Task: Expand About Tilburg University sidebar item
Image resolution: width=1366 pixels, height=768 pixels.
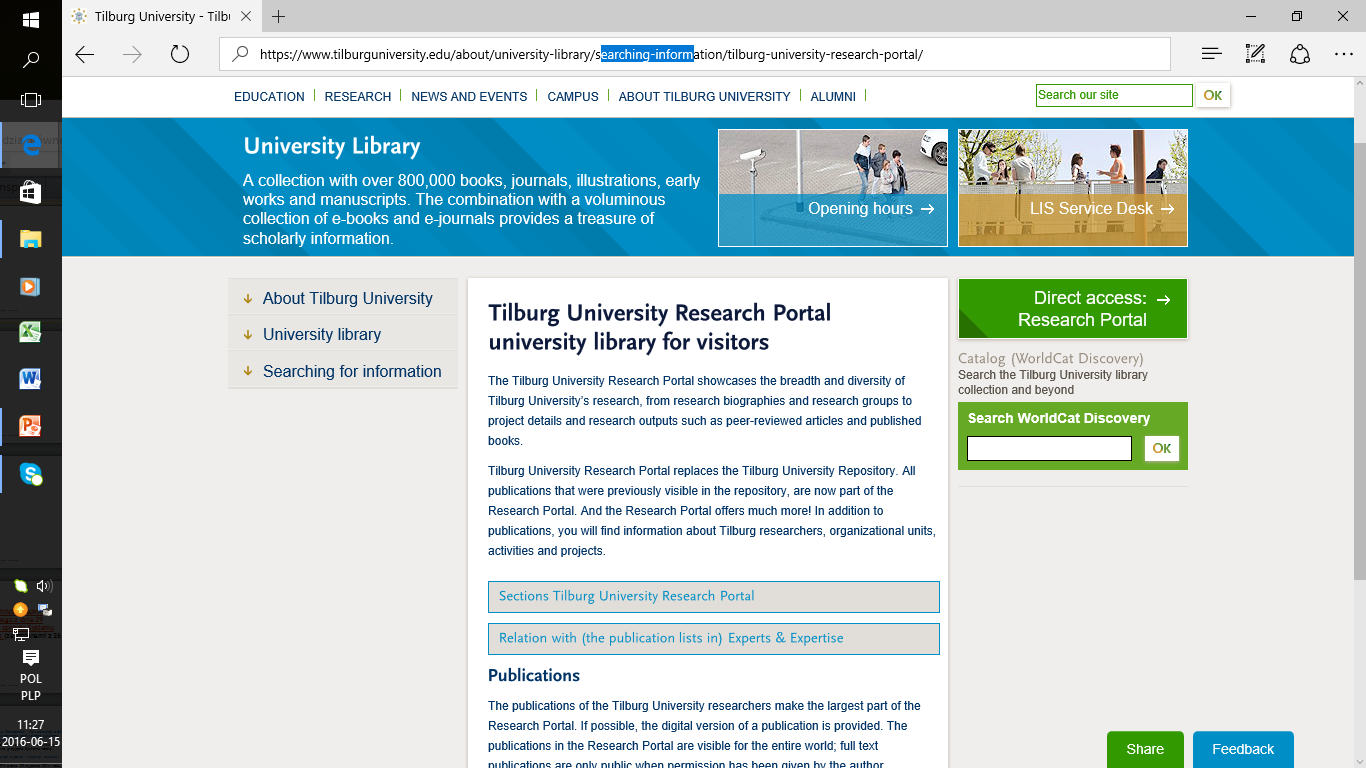Action: (343, 298)
